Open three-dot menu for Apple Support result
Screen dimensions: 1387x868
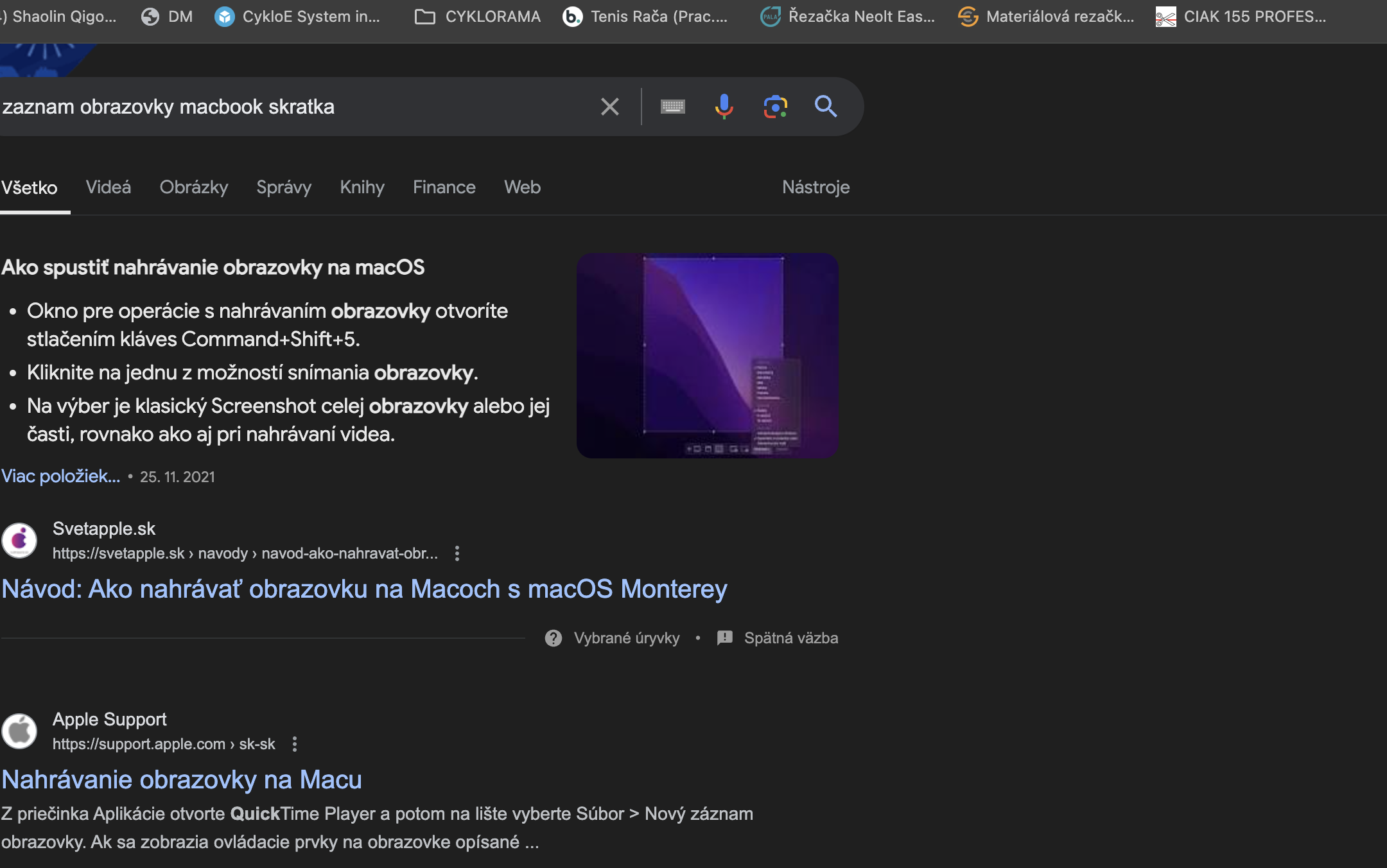click(295, 744)
